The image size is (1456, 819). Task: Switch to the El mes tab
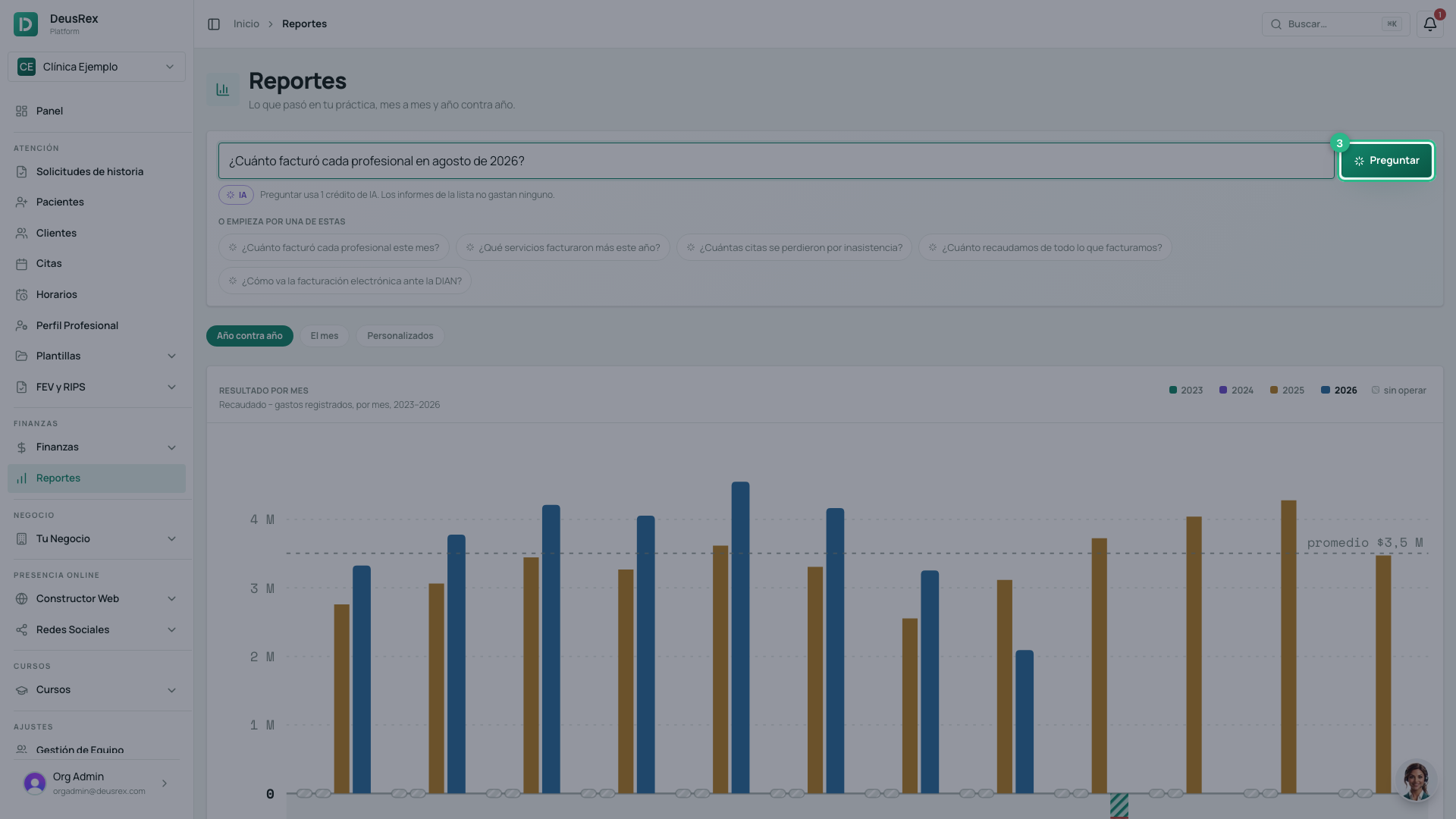[325, 336]
